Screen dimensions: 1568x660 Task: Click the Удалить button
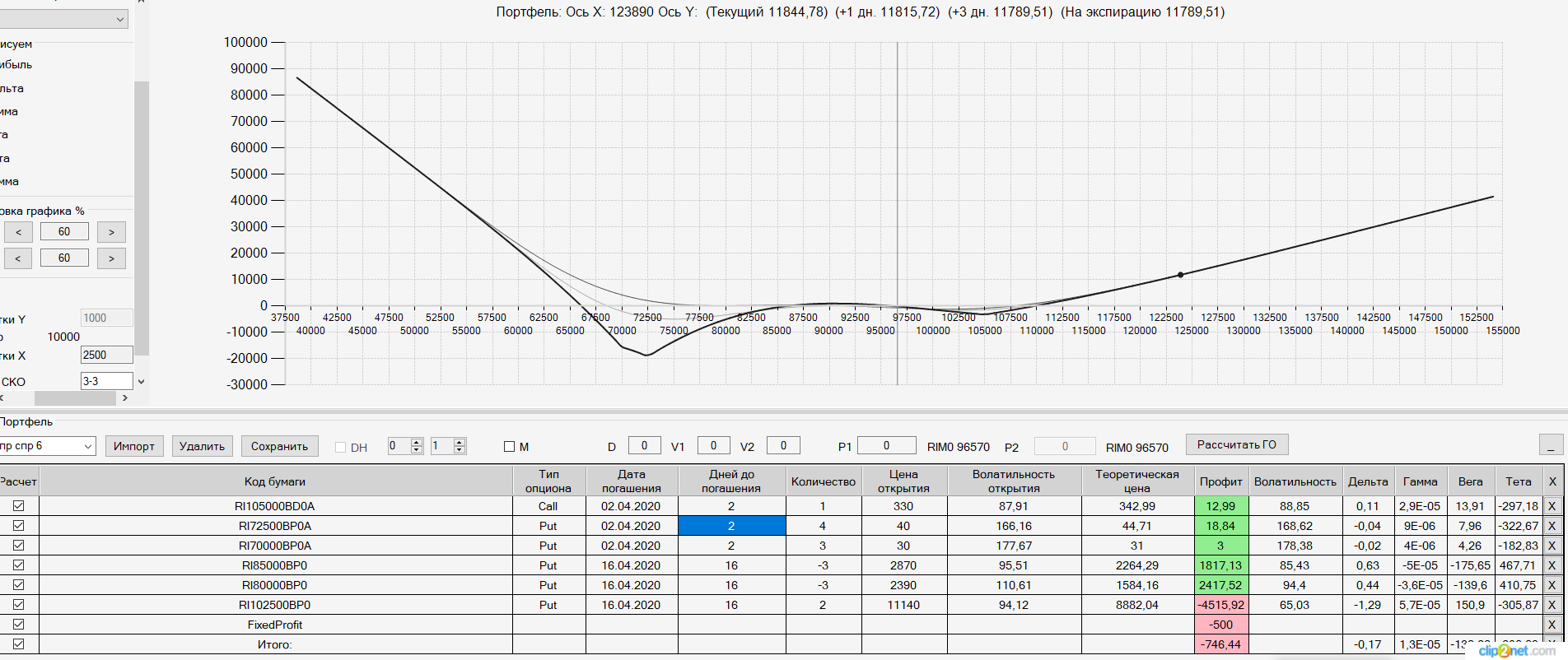click(x=203, y=446)
